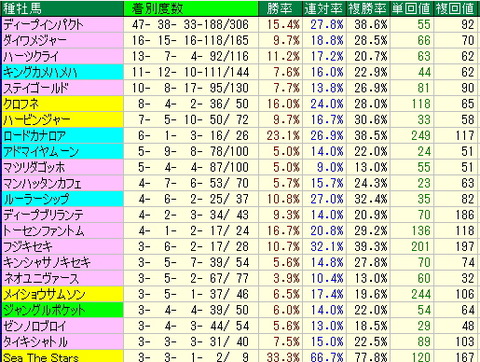Click the 単回値 column header
This screenshot has height=362, width=480.
[411, 9]
